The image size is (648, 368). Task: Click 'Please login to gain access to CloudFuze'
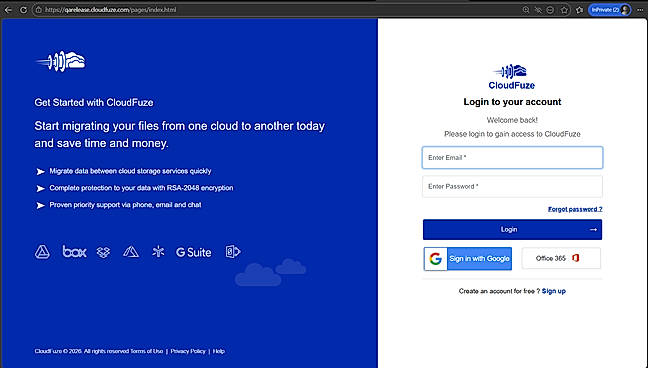point(512,134)
